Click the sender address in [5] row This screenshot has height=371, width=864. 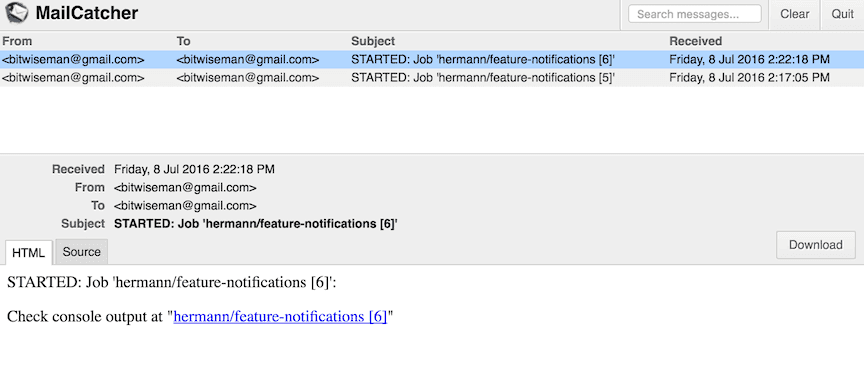[x=73, y=78]
